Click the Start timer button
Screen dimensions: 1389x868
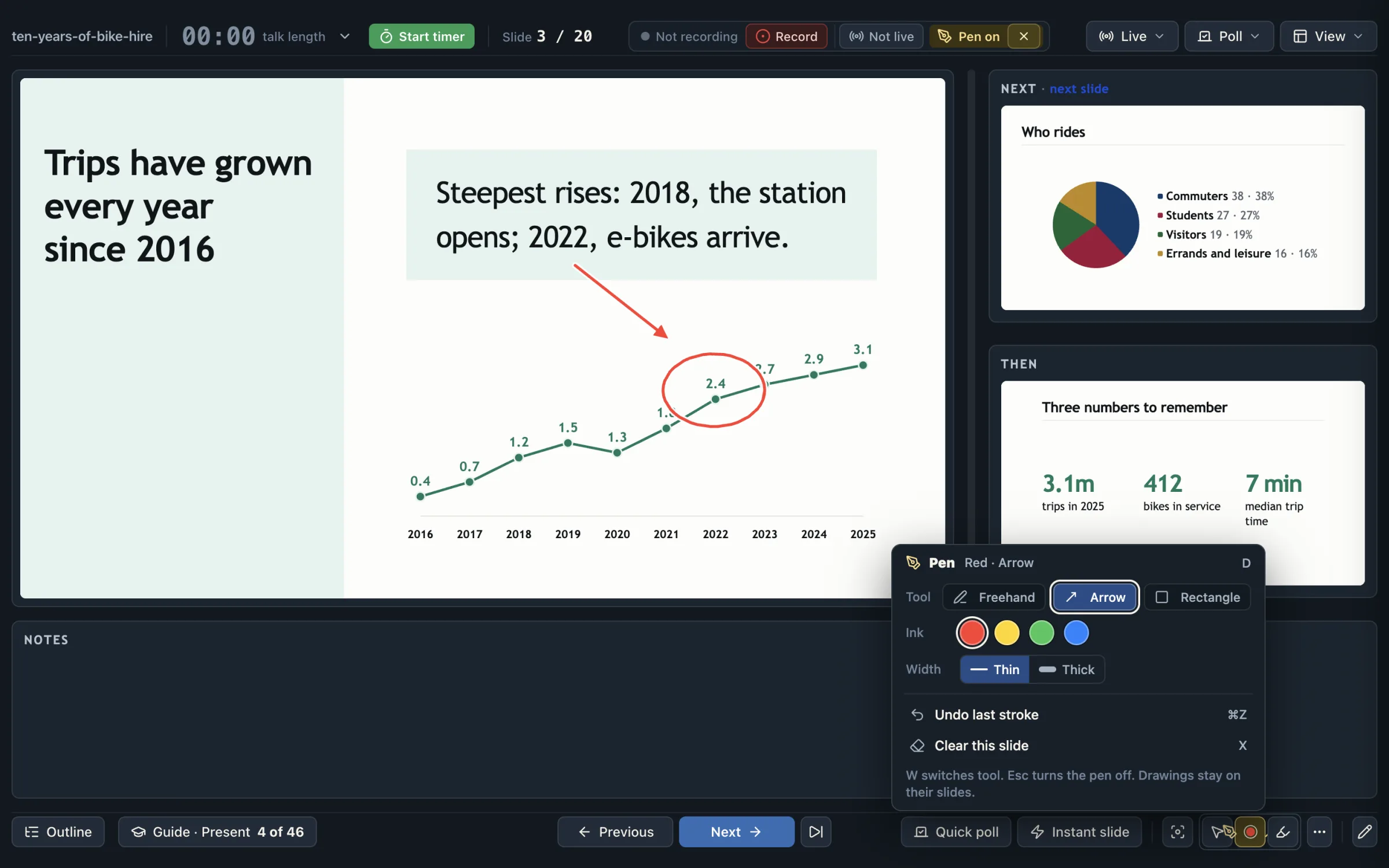(422, 36)
